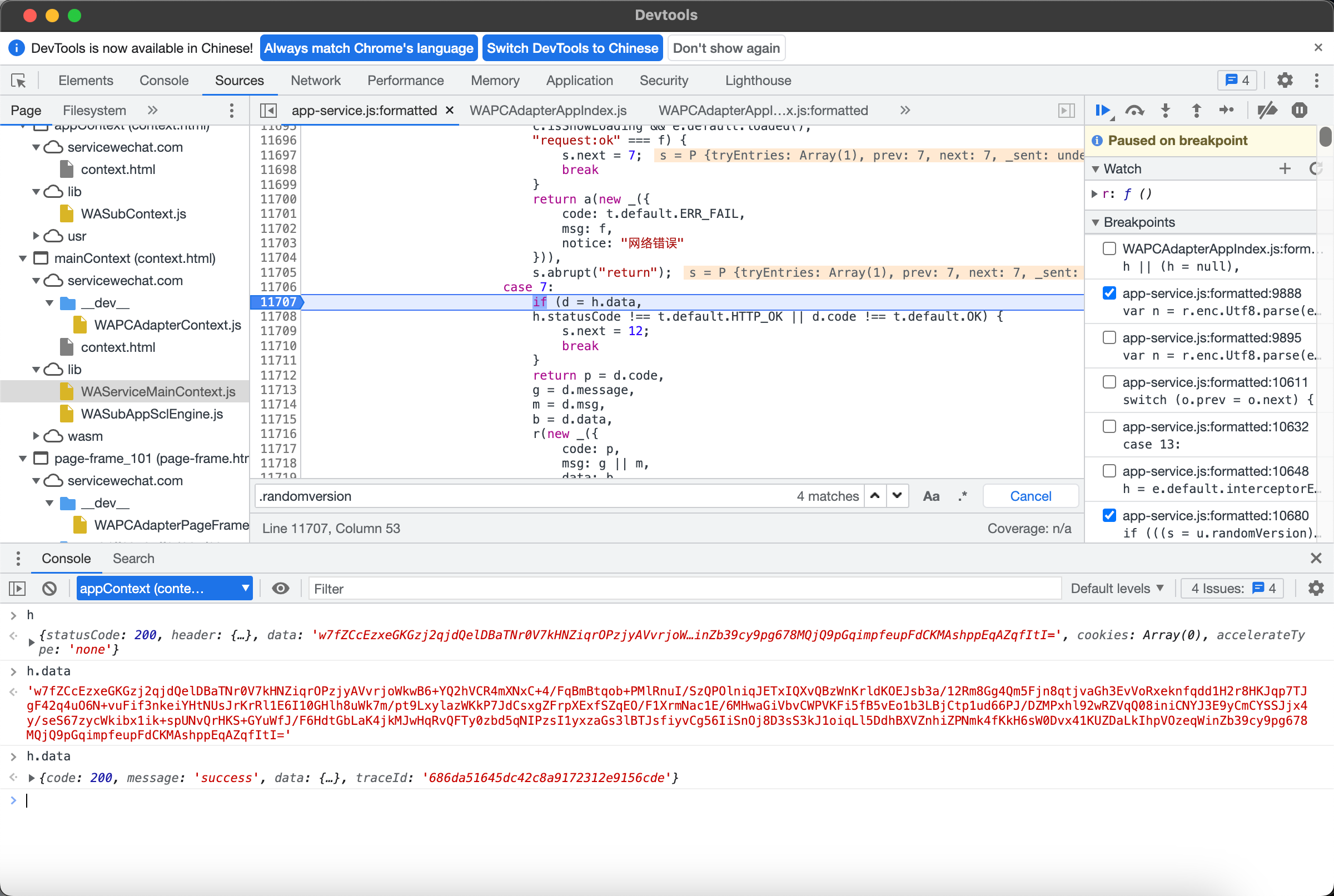Screen dimensions: 1334x896
Task: Open the Lighthouse panel tab
Action: [x=758, y=81]
